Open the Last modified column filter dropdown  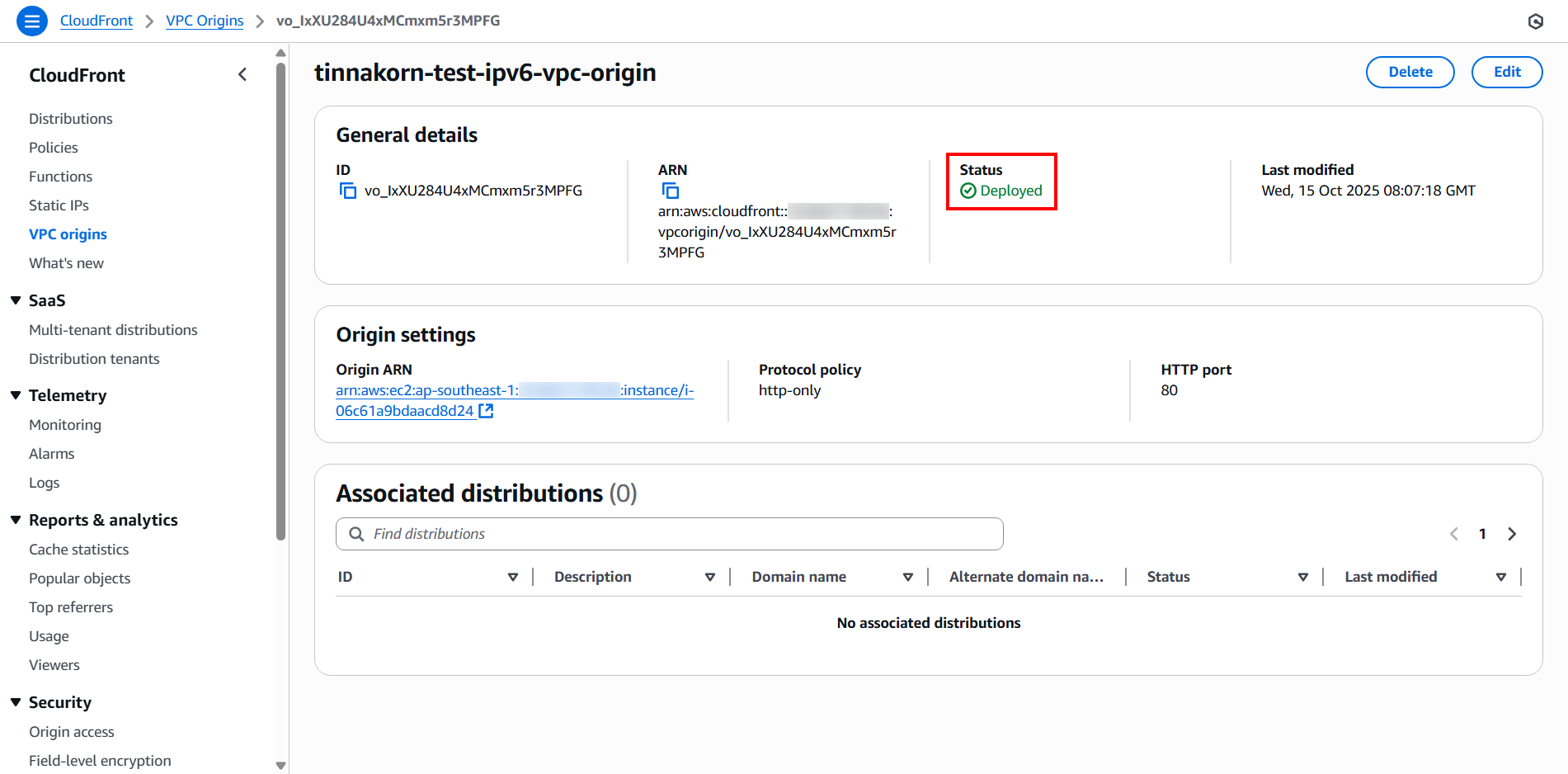coord(1501,577)
